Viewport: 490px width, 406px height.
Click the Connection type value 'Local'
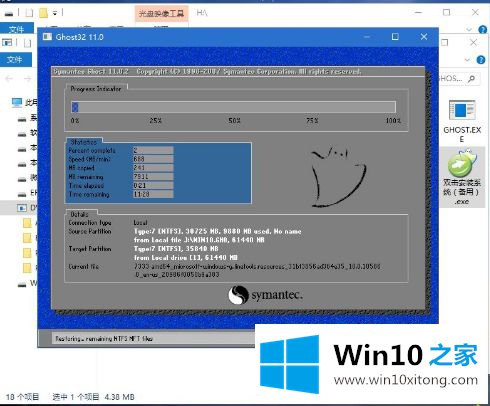[140, 222]
